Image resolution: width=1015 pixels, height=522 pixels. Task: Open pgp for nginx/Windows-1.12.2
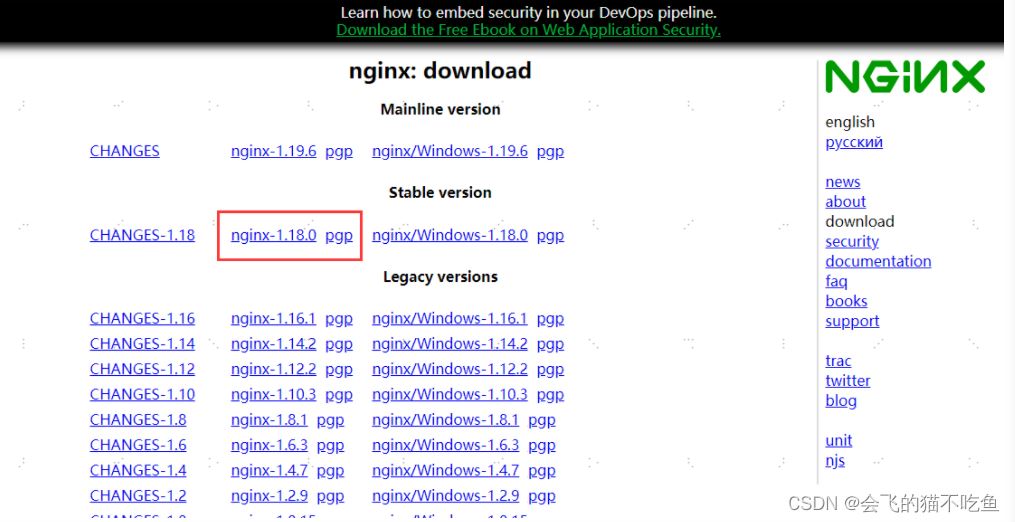(550, 370)
